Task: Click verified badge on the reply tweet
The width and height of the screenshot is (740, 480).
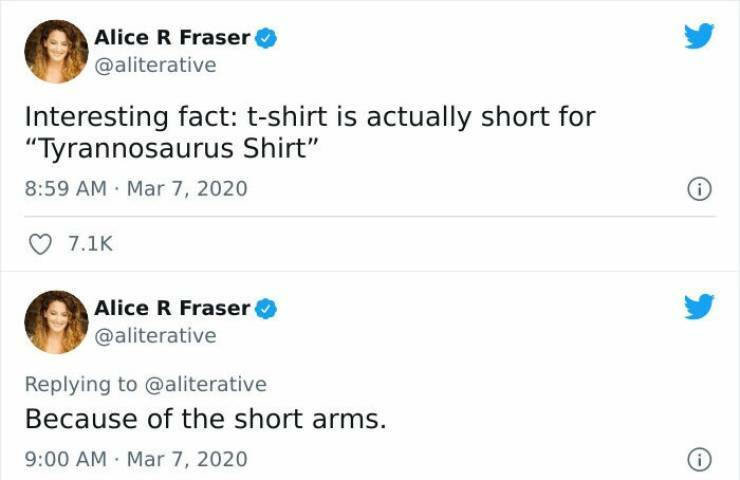Action: [266, 309]
